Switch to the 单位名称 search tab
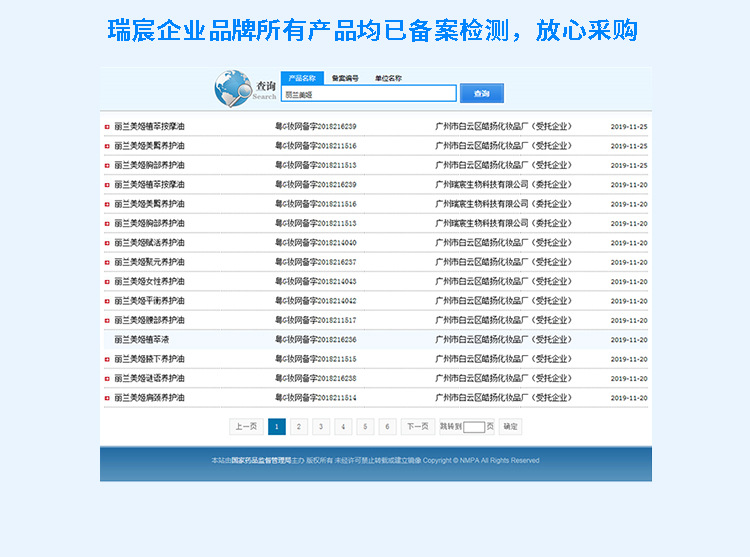 pyautogui.click(x=388, y=78)
